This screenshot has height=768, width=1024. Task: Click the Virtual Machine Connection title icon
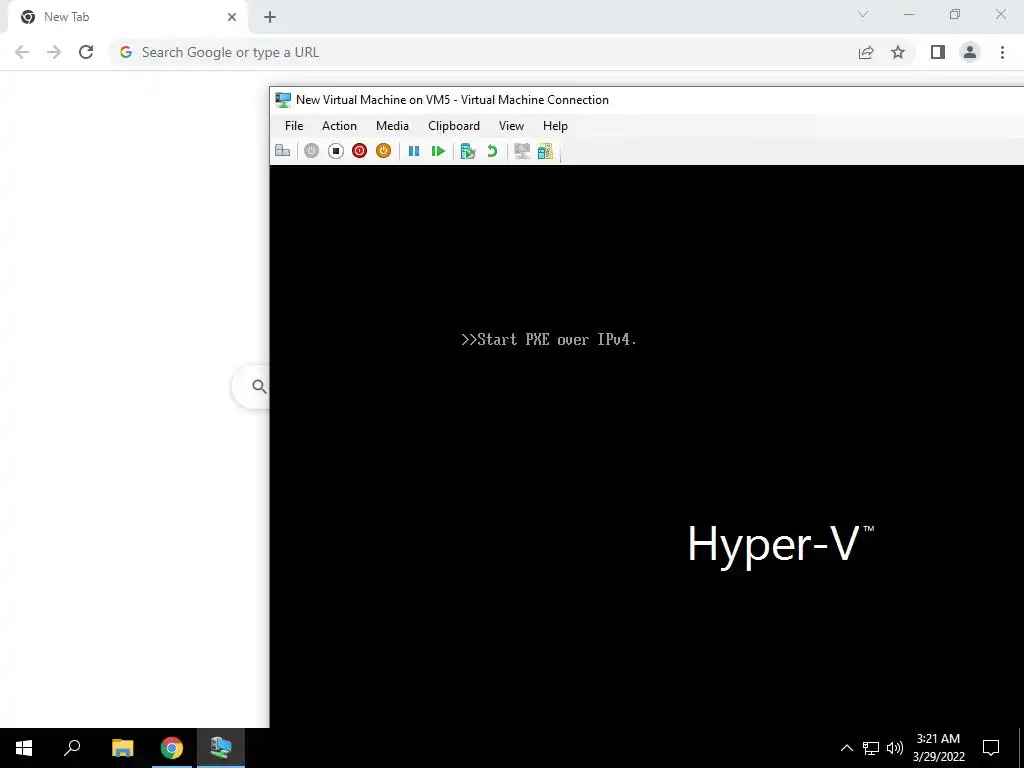(283, 100)
